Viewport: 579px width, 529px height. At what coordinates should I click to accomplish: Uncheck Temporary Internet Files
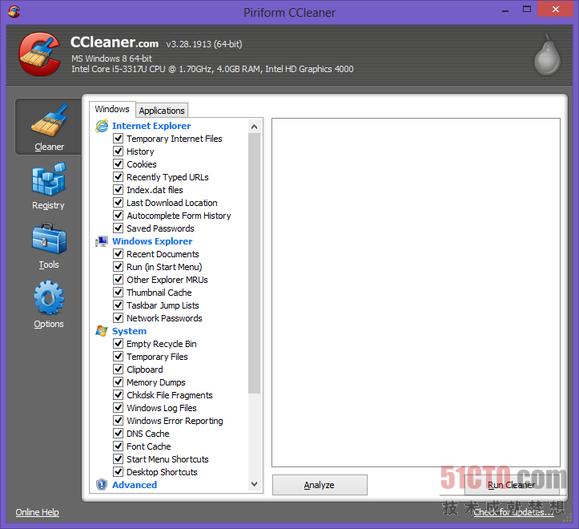pos(118,138)
